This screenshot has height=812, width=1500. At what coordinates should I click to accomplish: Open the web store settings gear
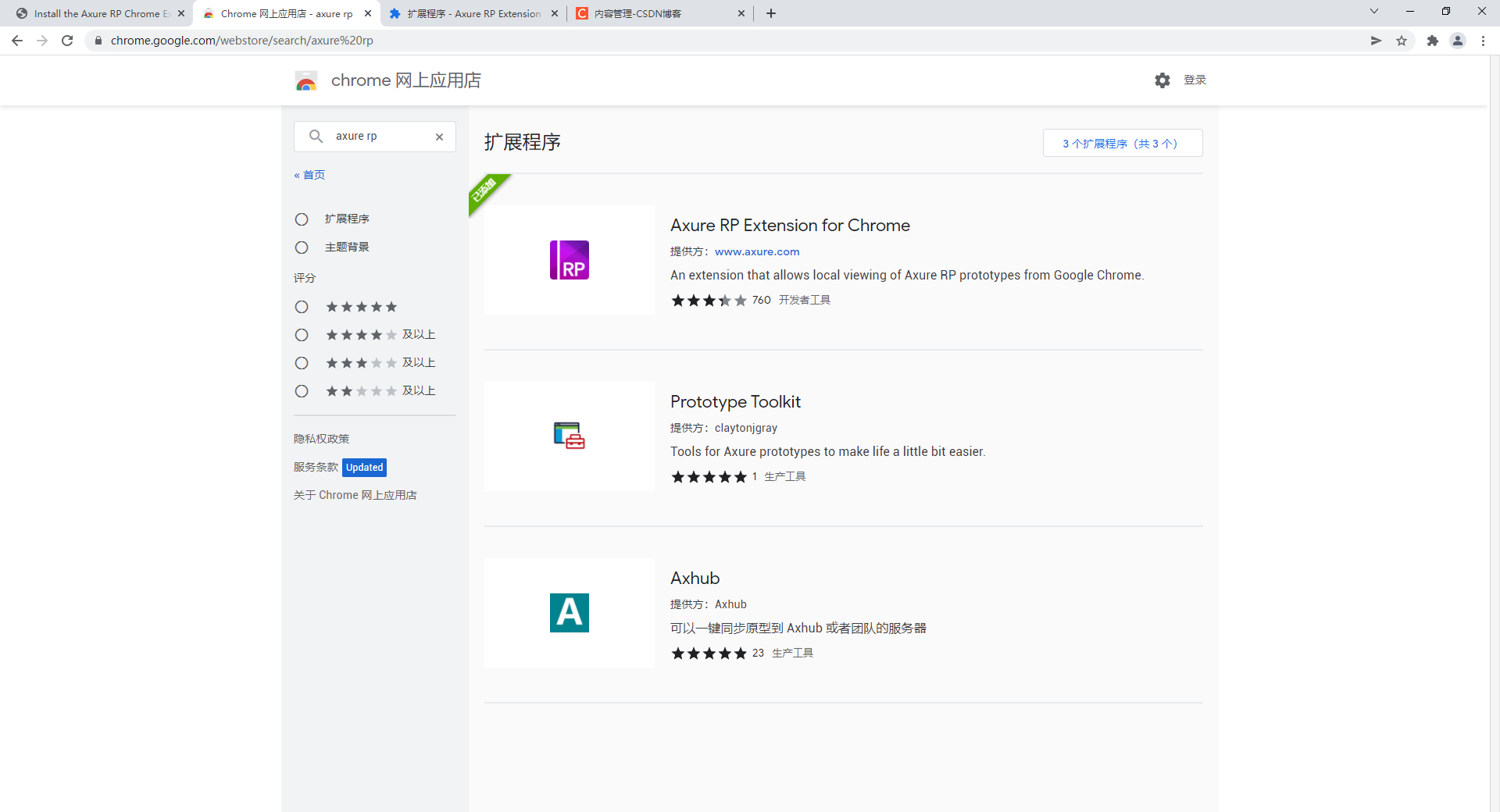tap(1162, 80)
